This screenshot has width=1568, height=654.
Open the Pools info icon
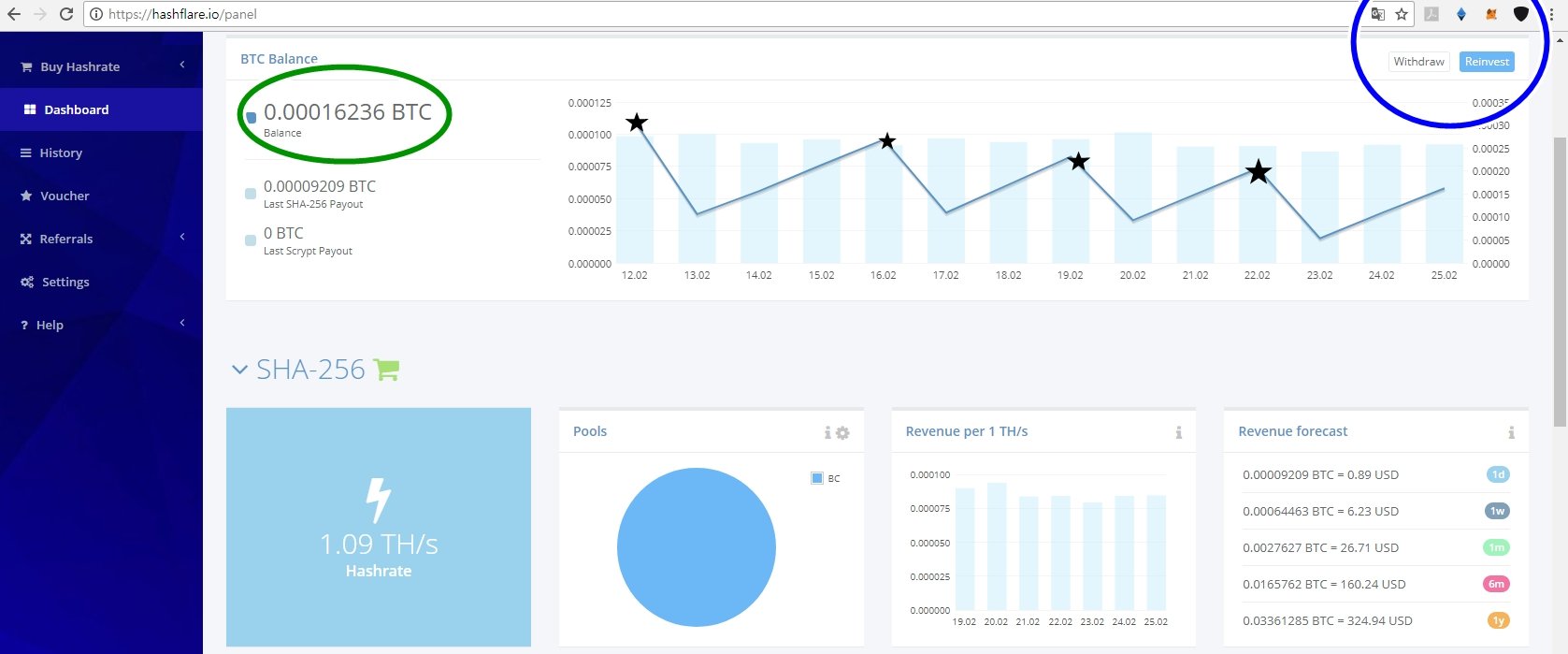pos(827,432)
